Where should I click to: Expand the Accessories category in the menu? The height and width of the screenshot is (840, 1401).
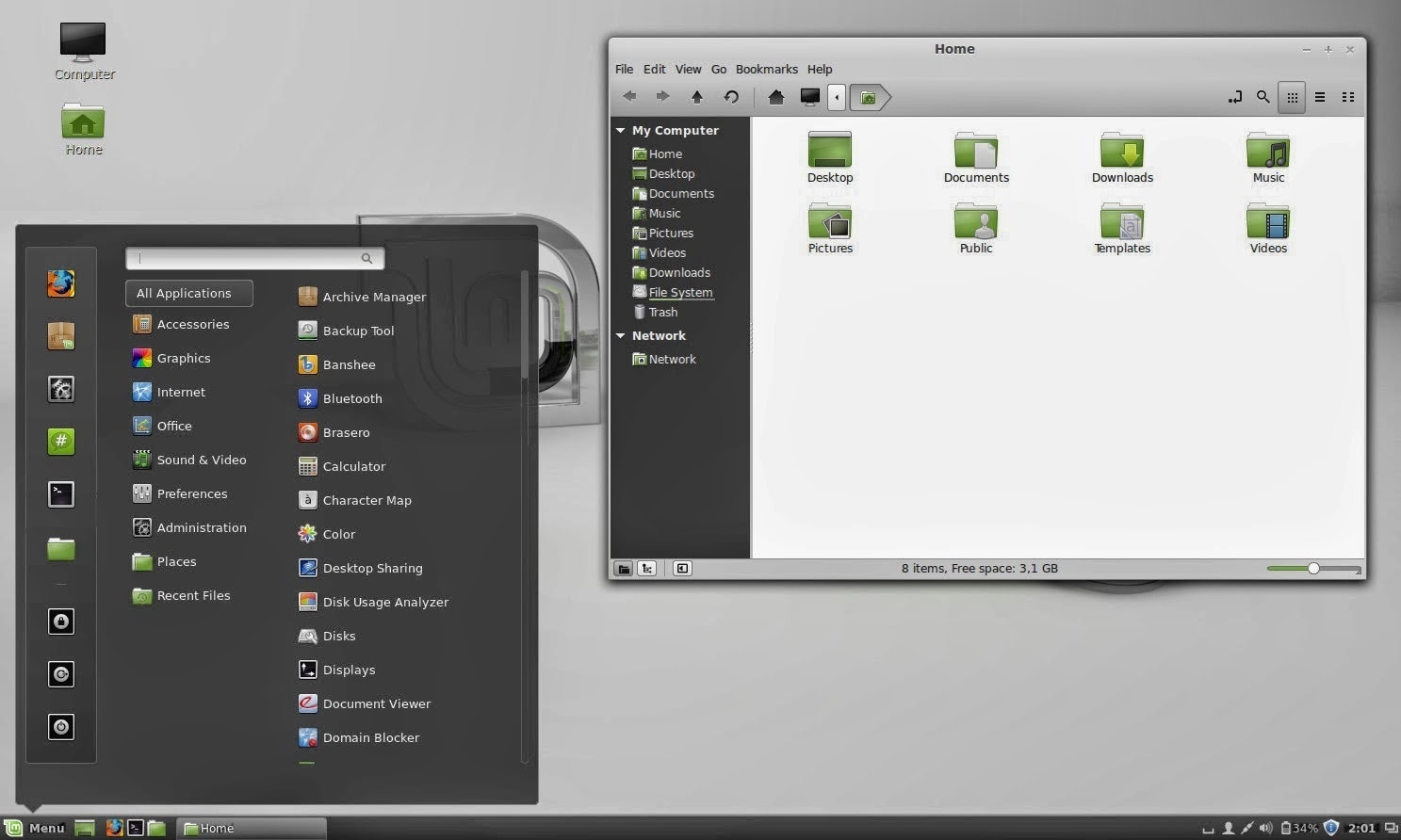click(x=193, y=324)
